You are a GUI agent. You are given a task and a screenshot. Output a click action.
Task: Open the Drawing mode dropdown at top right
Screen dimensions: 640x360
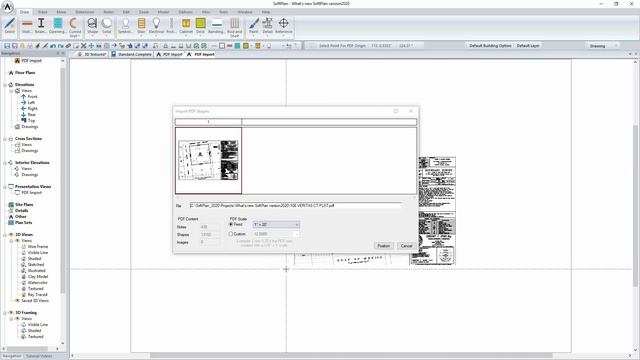click(603, 46)
